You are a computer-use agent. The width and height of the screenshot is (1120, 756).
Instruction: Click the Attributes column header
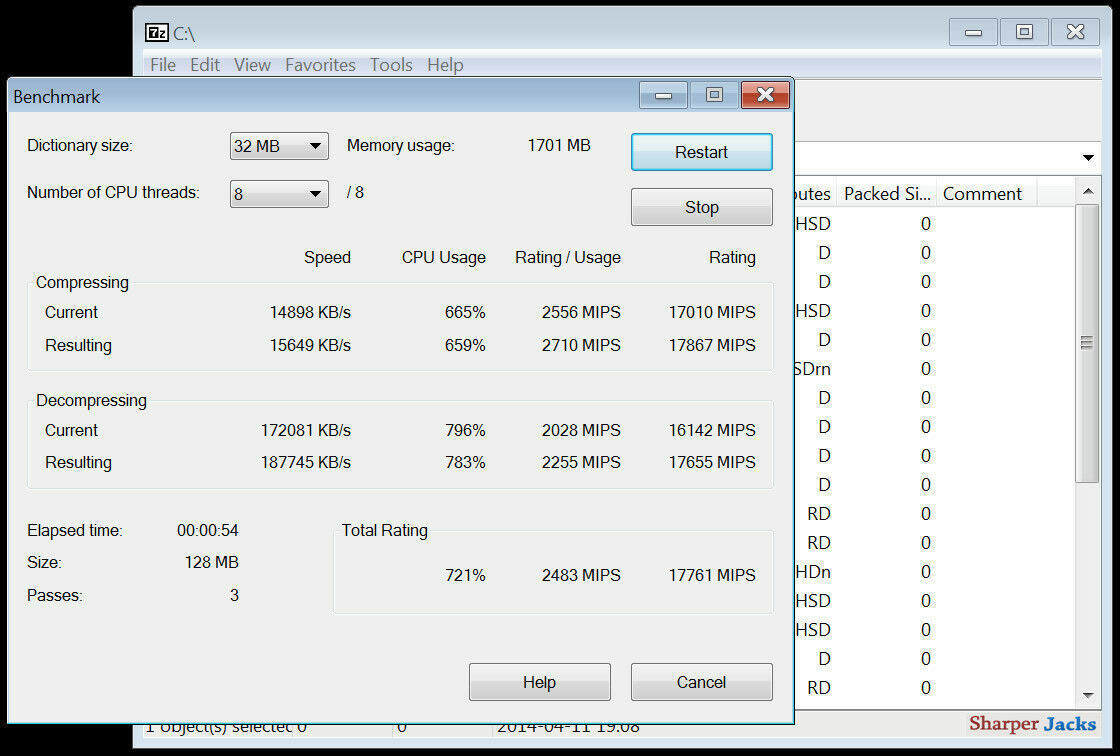point(814,194)
